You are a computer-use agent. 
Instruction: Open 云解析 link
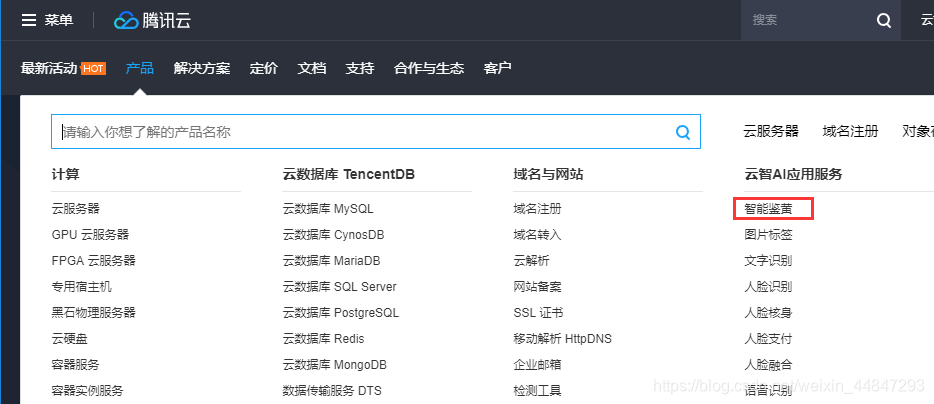coord(531,260)
